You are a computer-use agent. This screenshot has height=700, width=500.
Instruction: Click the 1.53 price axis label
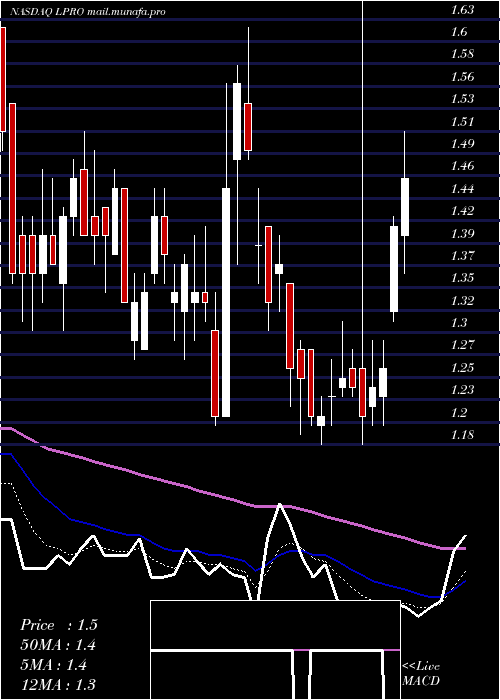(462, 99)
